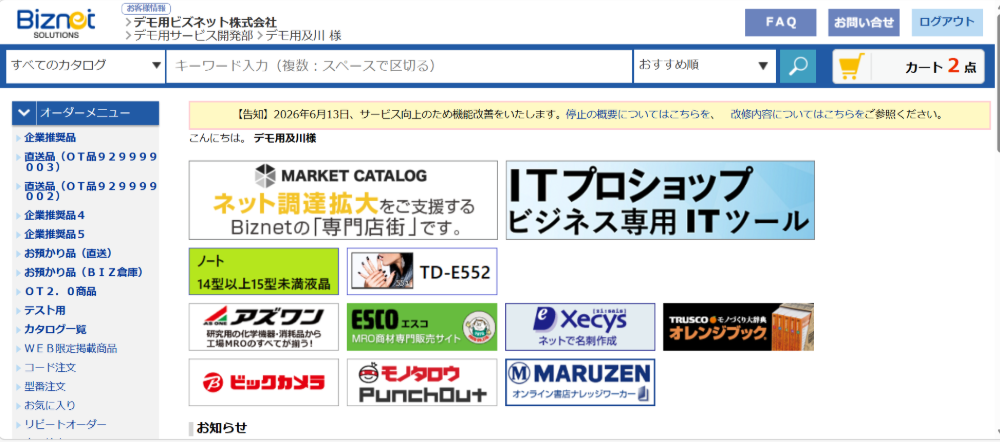The width and height of the screenshot is (1000, 442).
Task: Open お預かり品（直送） menu item
Action: (68, 253)
